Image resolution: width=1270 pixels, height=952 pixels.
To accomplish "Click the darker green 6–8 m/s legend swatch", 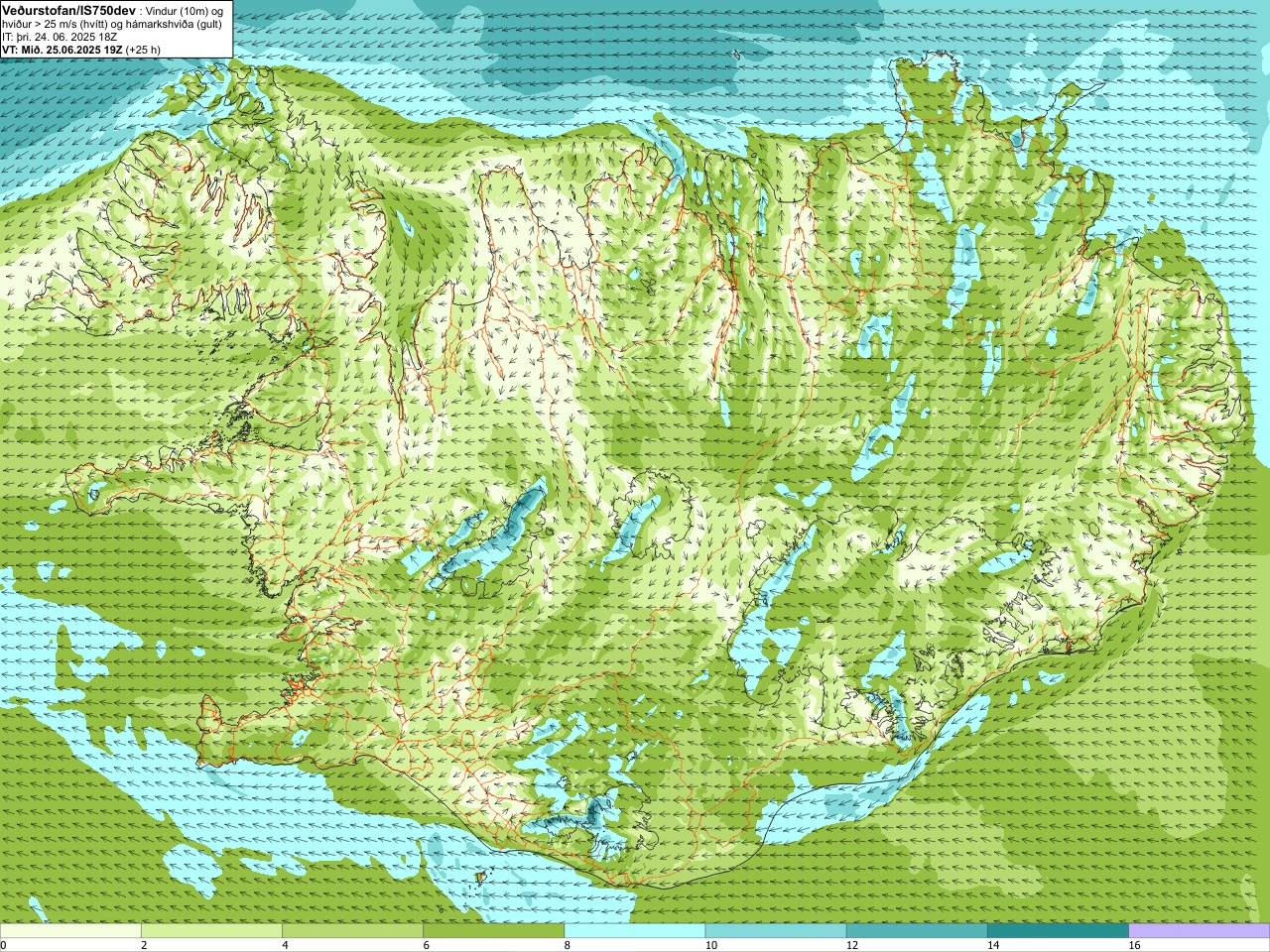I will [494, 931].
